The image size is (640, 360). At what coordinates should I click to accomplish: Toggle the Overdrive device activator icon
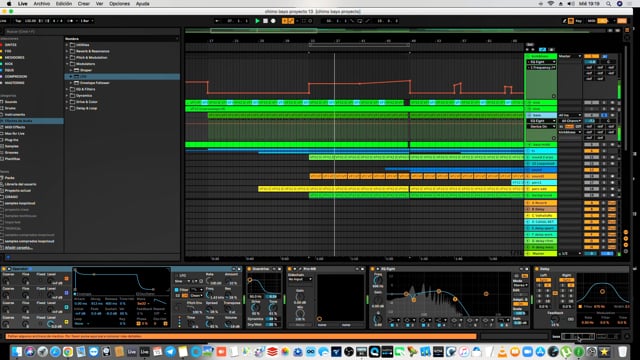pos(249,269)
